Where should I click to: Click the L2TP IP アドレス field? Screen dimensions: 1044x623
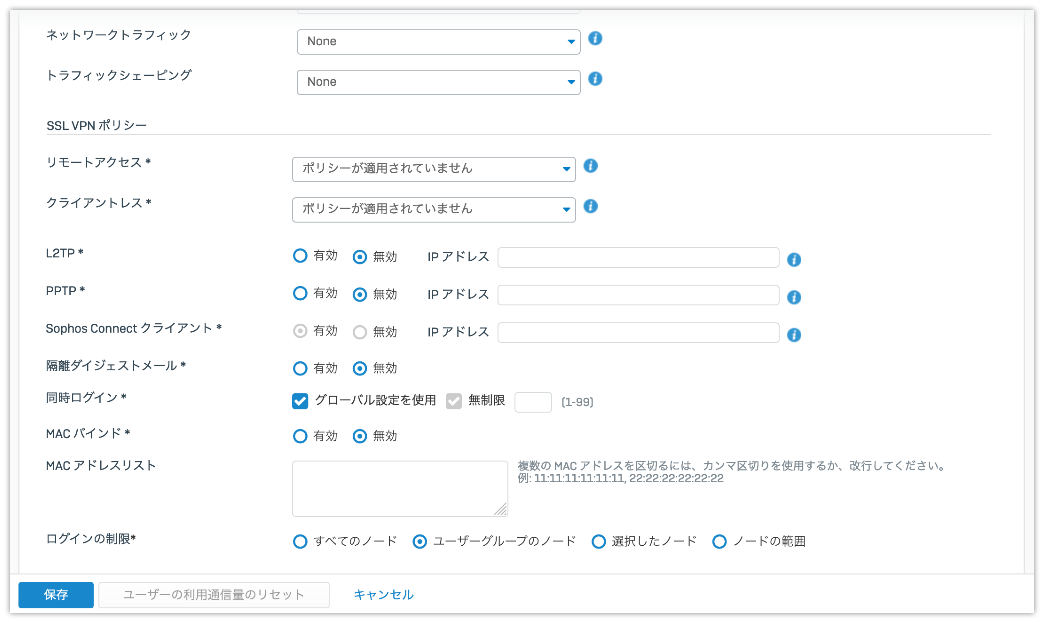639,258
